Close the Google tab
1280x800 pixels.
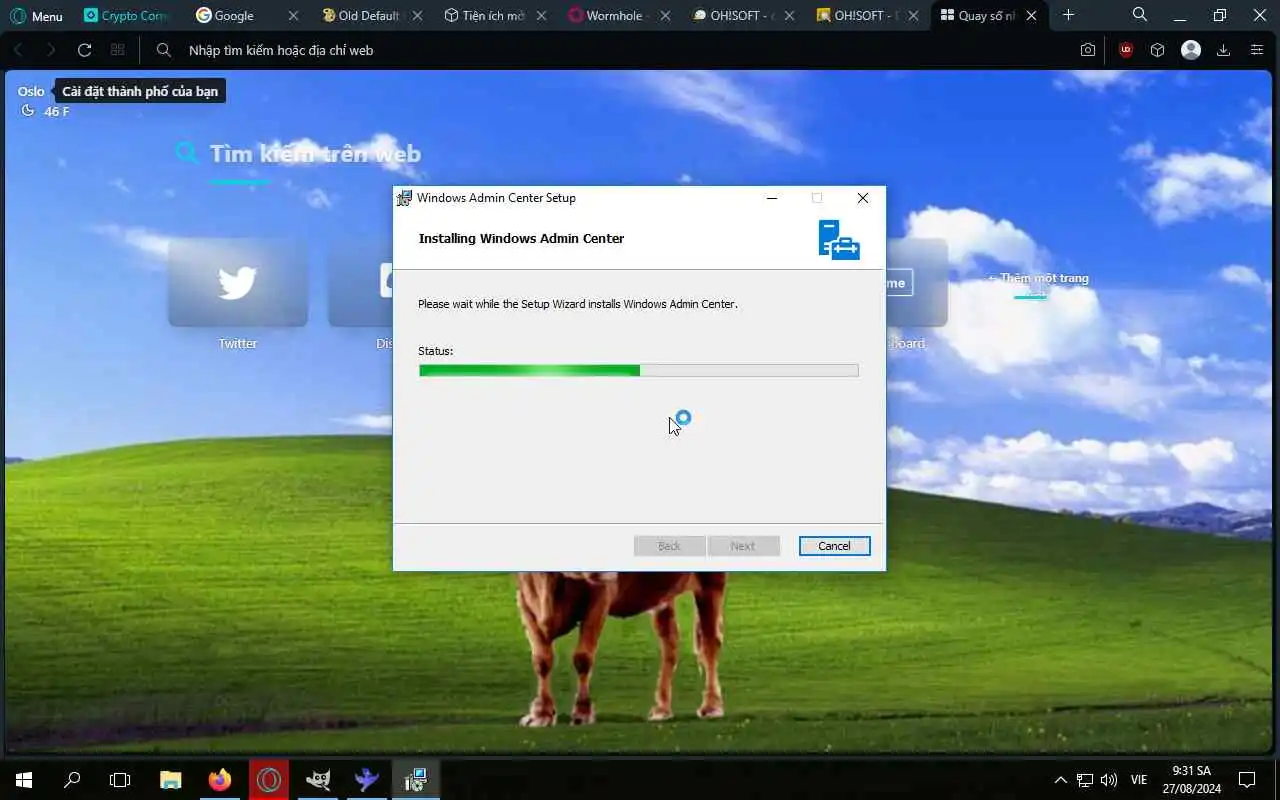[293, 16]
